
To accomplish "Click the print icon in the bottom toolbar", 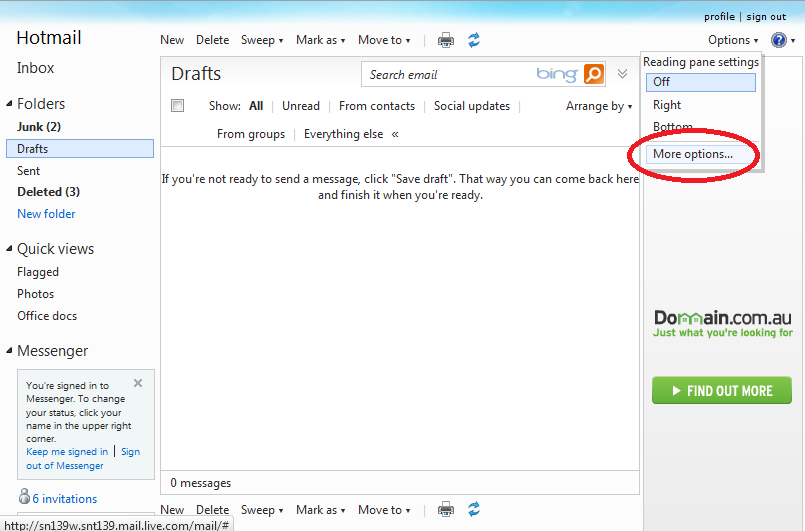I will pos(446,510).
